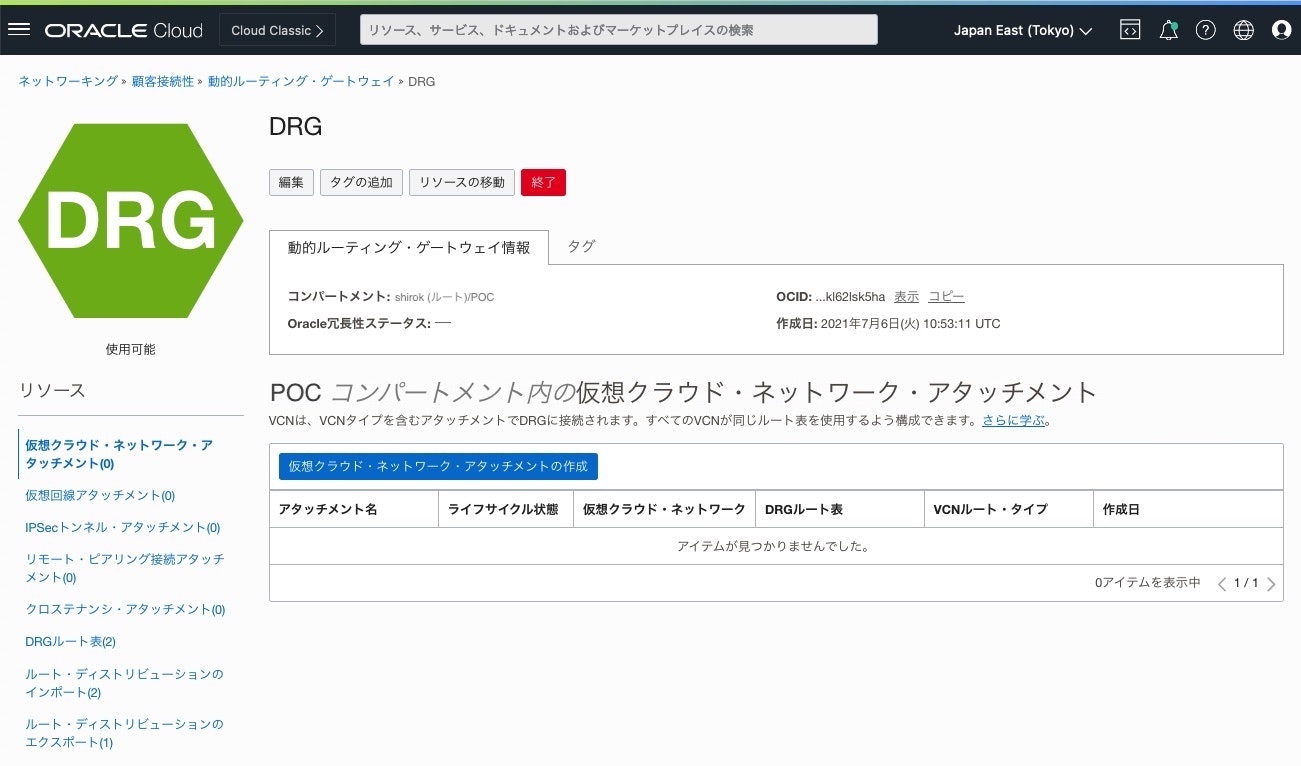This screenshot has width=1301, height=766.
Task: Focus the resource search field
Action: click(619, 30)
